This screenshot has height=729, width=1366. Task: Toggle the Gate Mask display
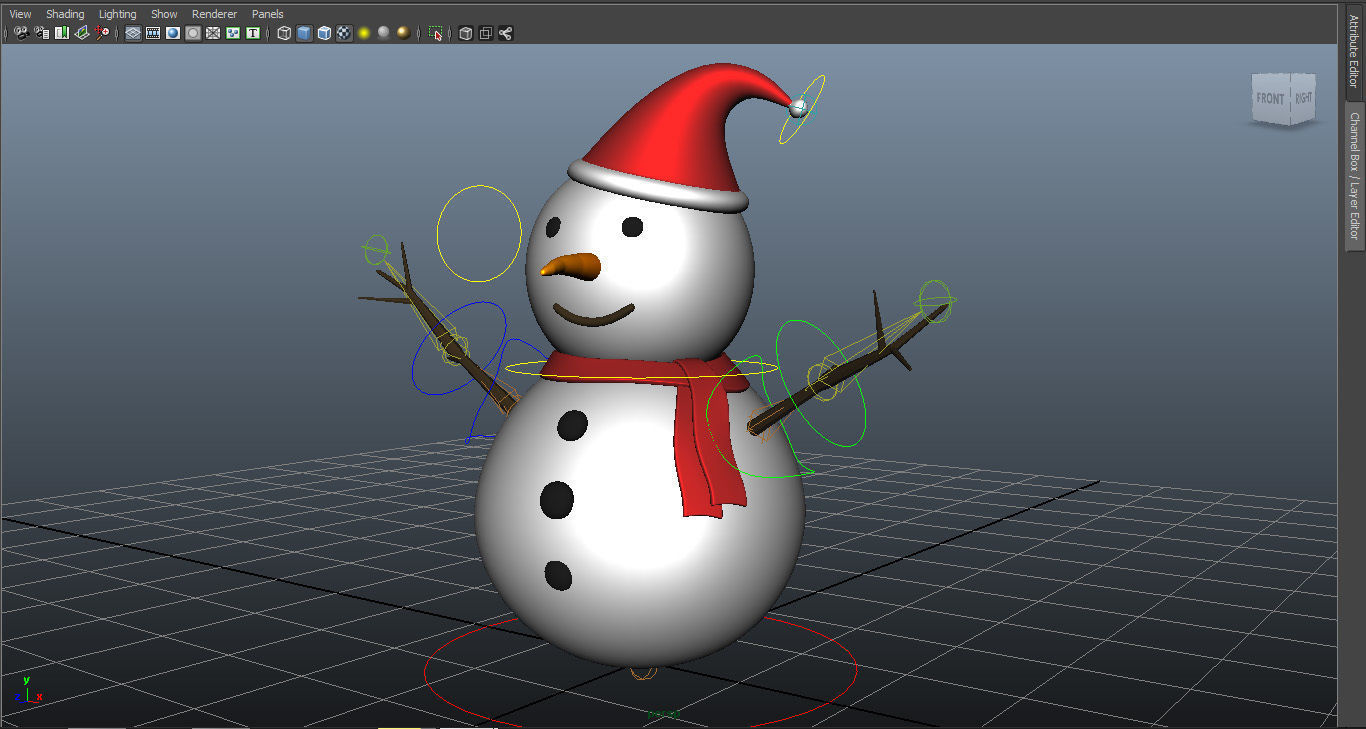tap(193, 33)
